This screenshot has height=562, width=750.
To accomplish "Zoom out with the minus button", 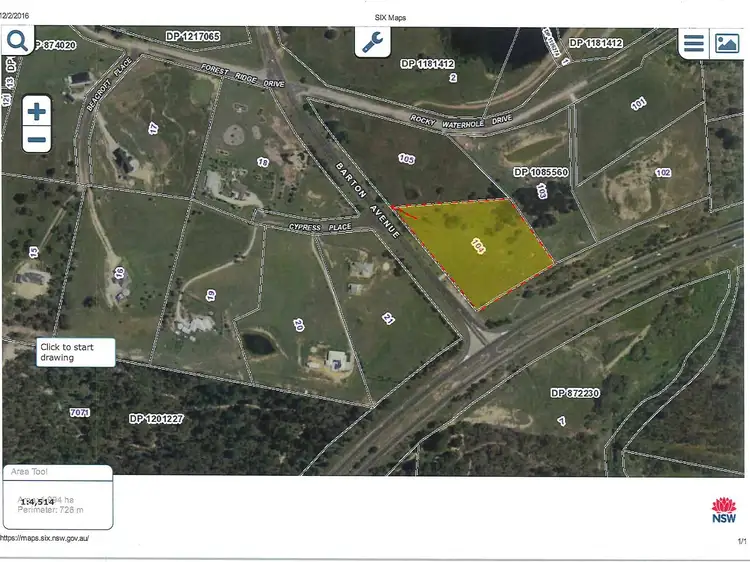I will tap(37, 140).
